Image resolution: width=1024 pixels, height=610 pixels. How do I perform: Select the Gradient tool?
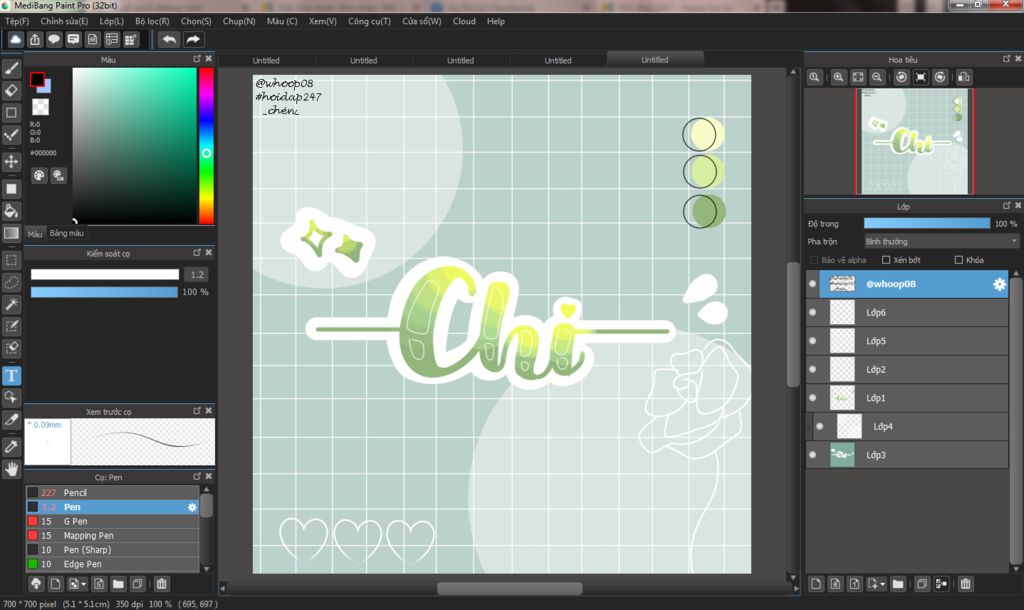coord(11,233)
